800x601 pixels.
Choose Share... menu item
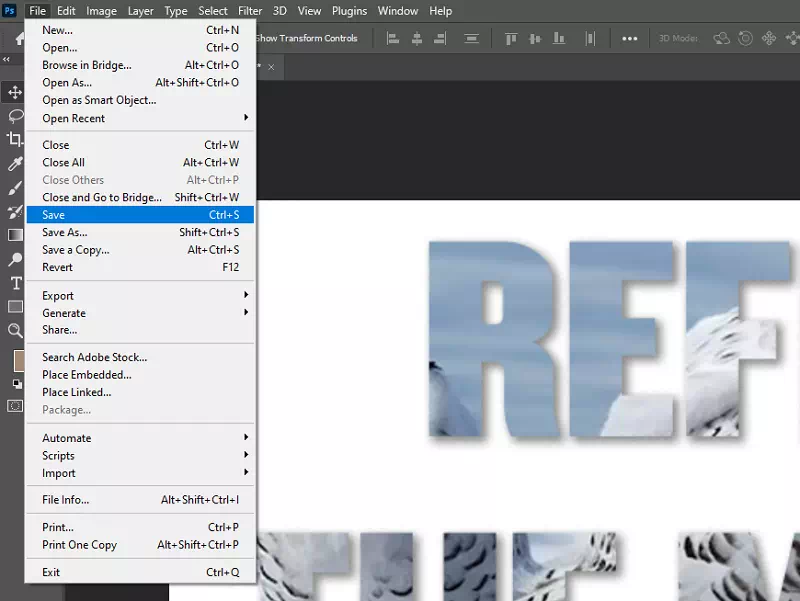(x=140, y=330)
